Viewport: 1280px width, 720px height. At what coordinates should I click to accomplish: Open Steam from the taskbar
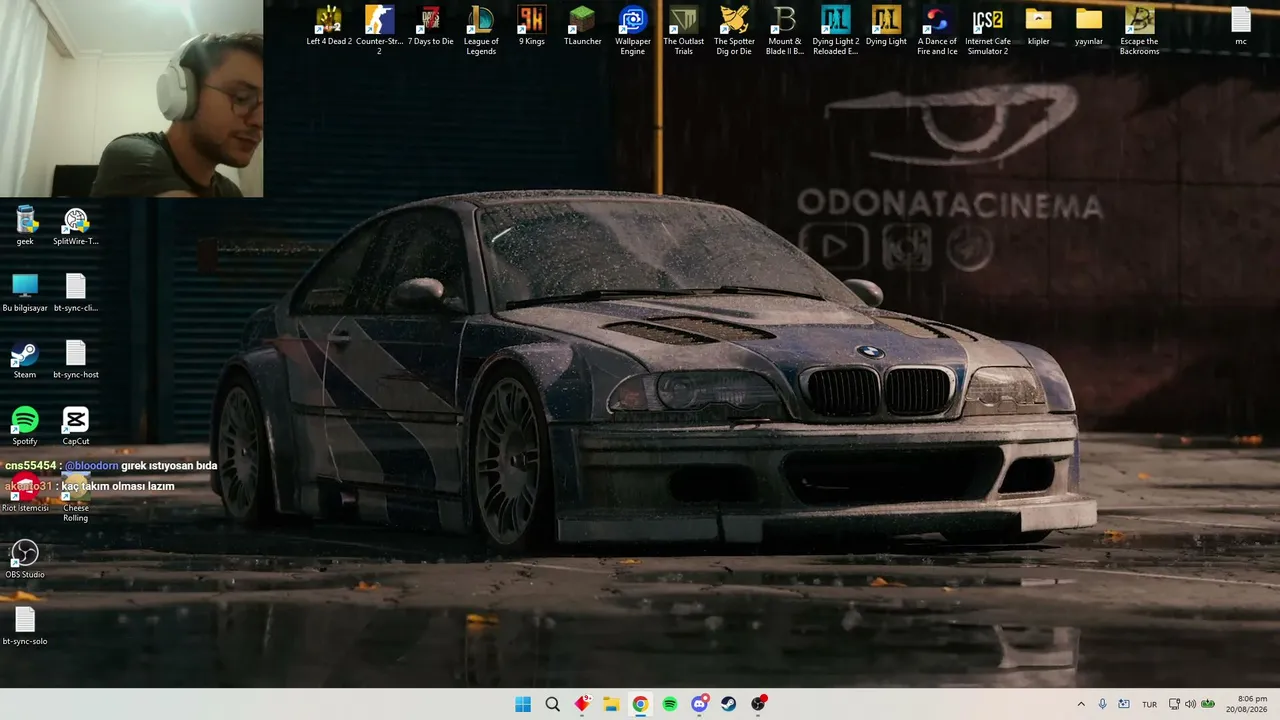tap(729, 704)
